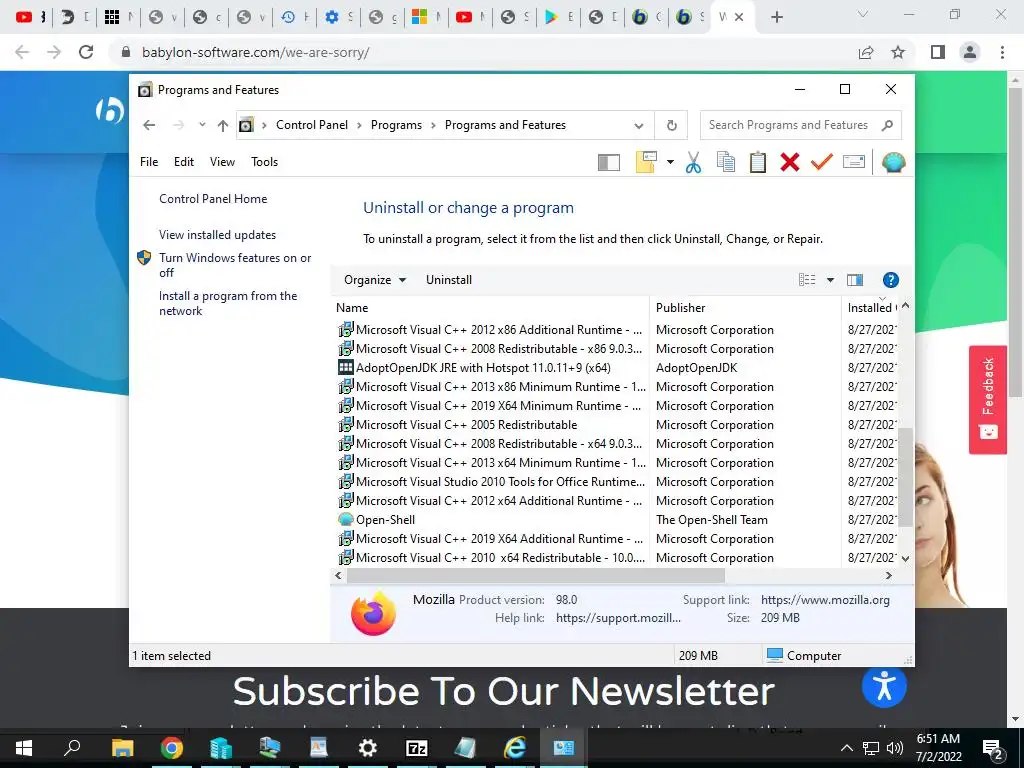Click the Refresh button beside the address bar
Screen dimensions: 1024x768
[671, 125]
